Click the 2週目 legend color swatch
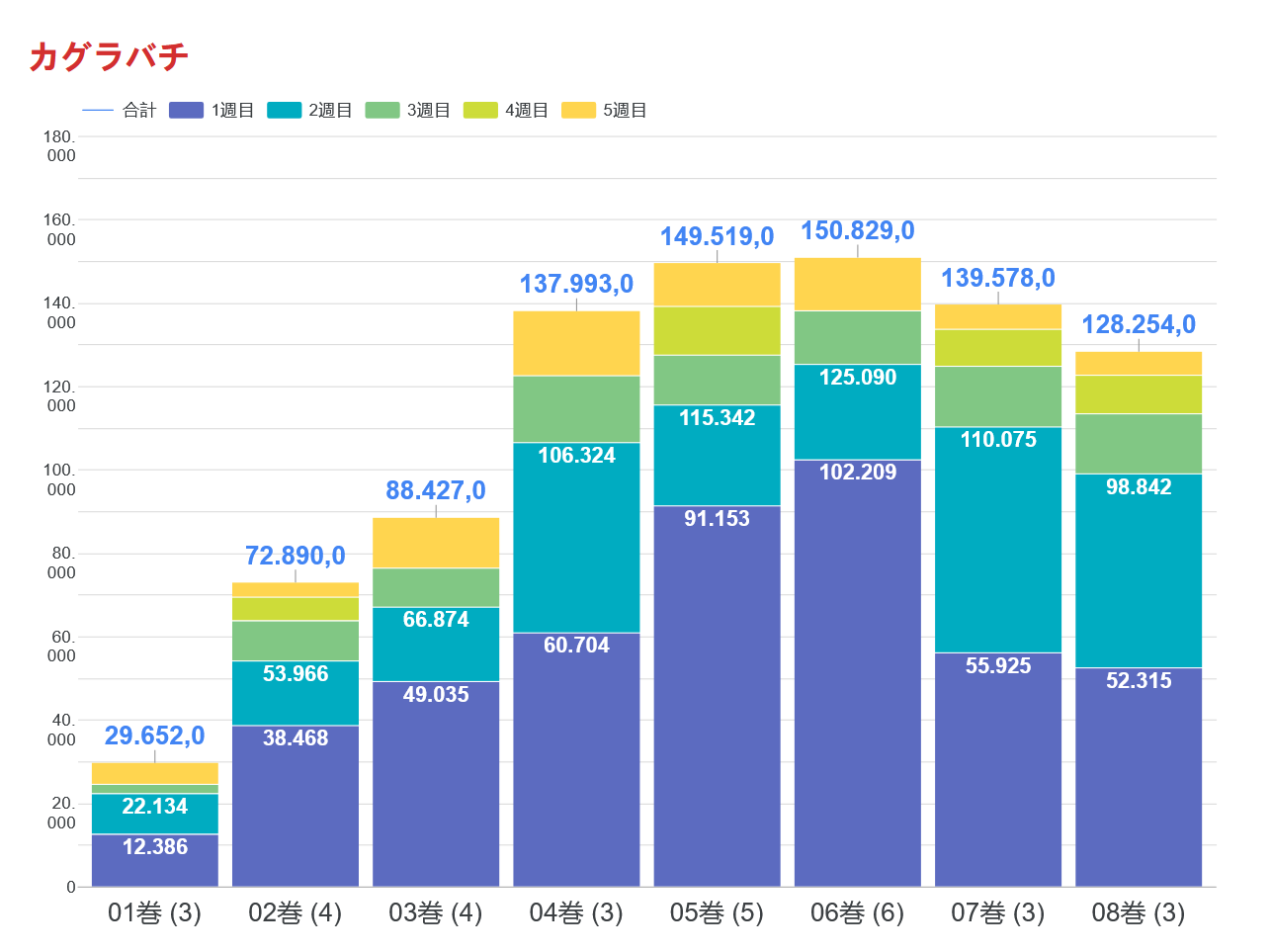The width and height of the screenshot is (1271, 952). (285, 110)
